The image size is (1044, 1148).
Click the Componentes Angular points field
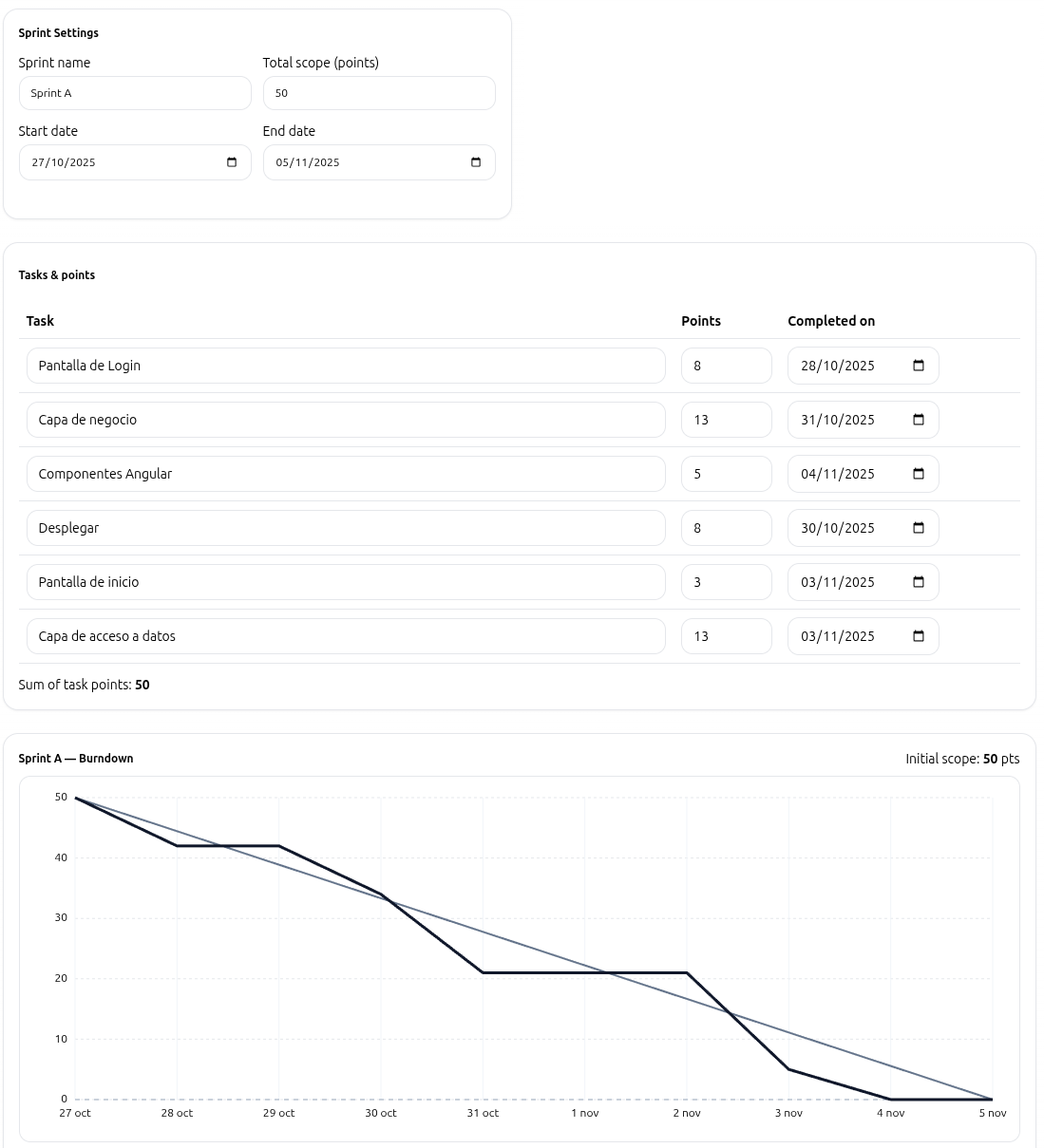click(x=726, y=474)
